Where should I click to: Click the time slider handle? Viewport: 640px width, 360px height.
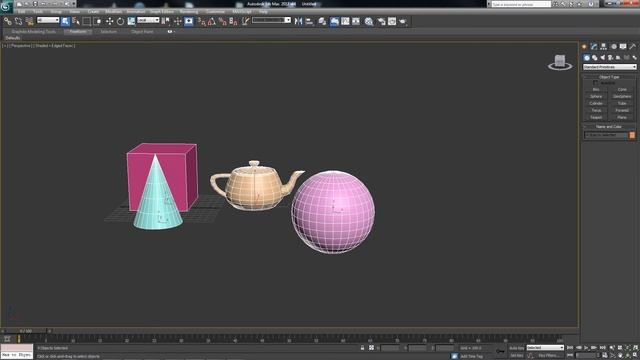25,331
